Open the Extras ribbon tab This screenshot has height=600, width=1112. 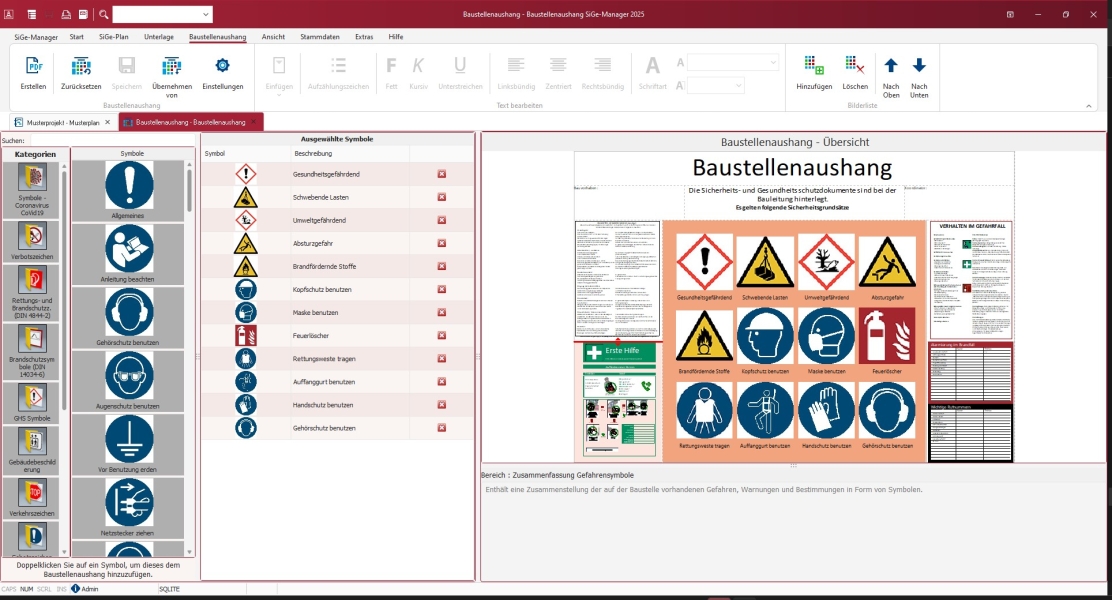(364, 37)
